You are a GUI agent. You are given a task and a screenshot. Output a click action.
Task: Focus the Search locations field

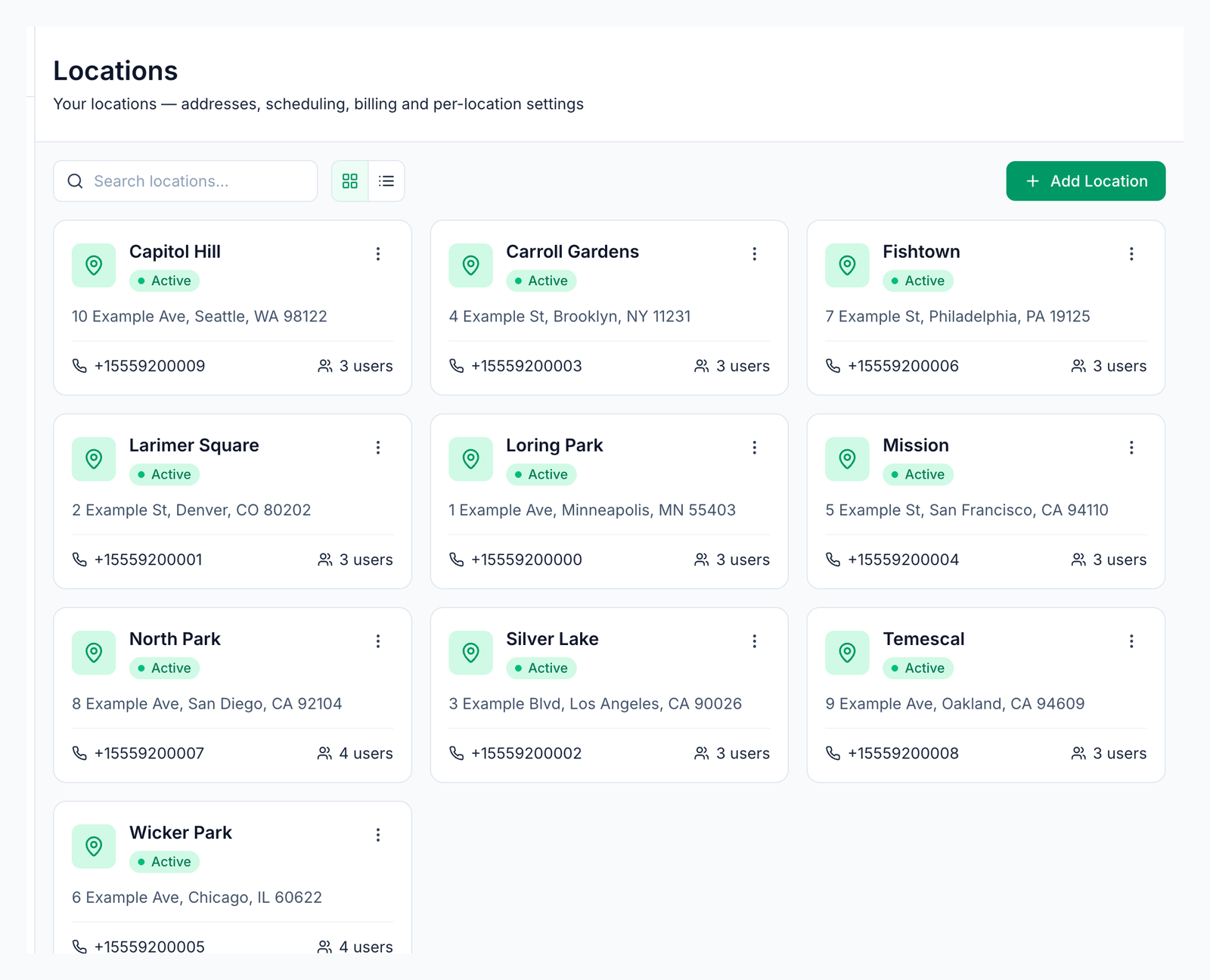coord(185,181)
